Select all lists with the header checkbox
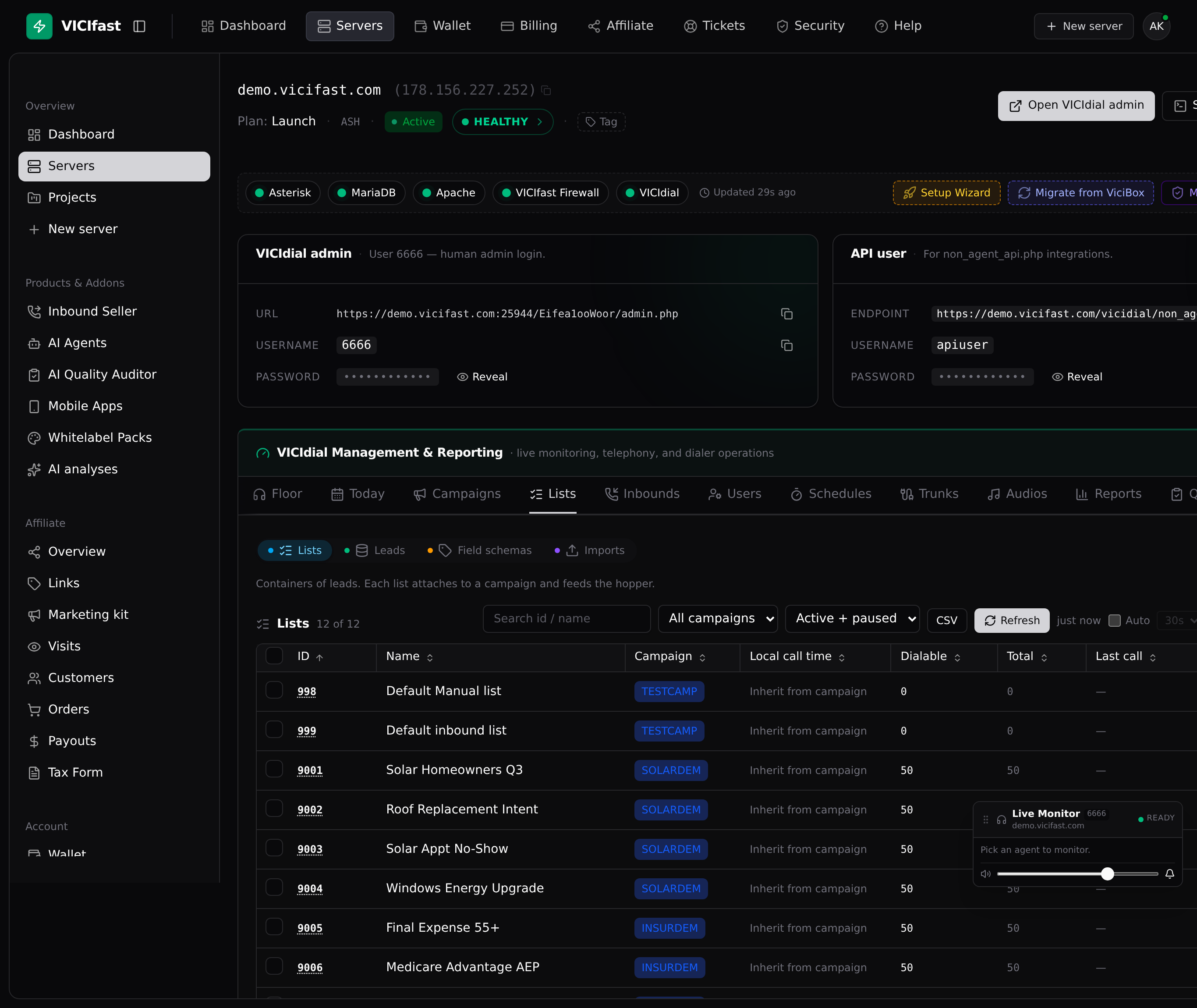 (274, 656)
